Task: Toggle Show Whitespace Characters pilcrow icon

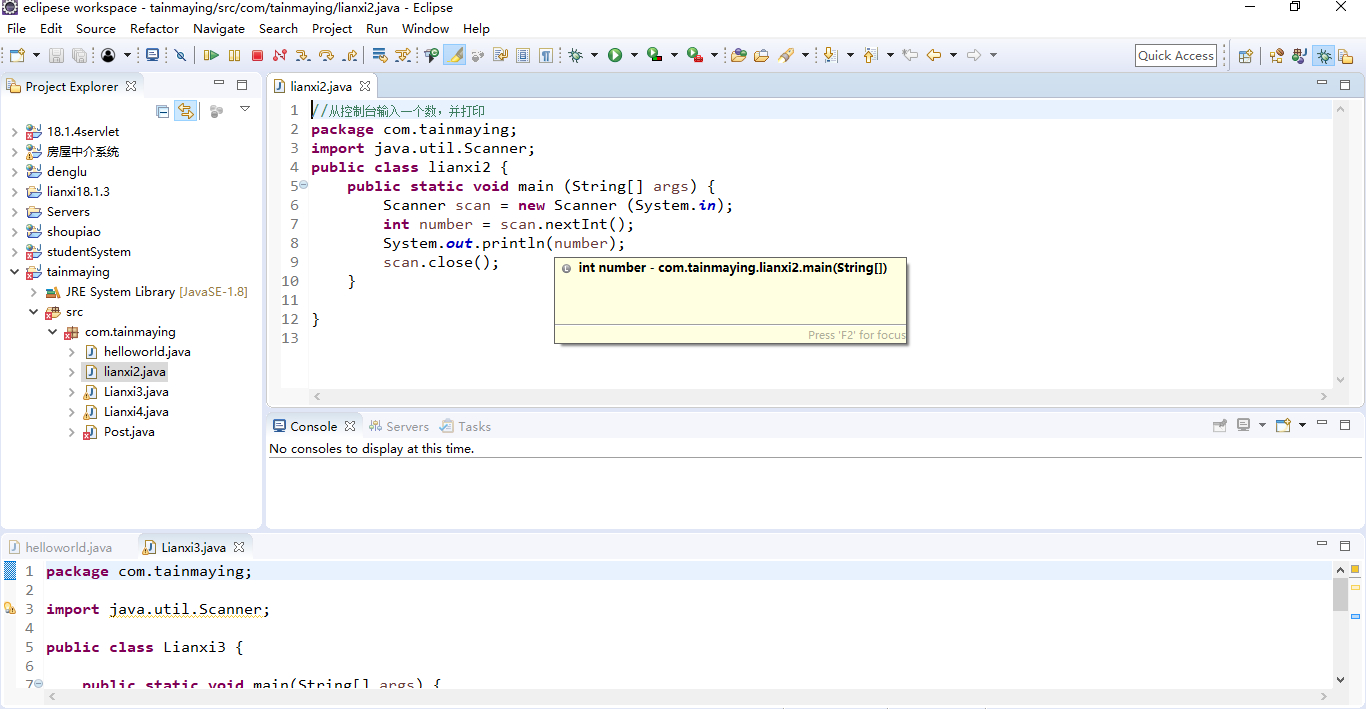Action: click(546, 56)
